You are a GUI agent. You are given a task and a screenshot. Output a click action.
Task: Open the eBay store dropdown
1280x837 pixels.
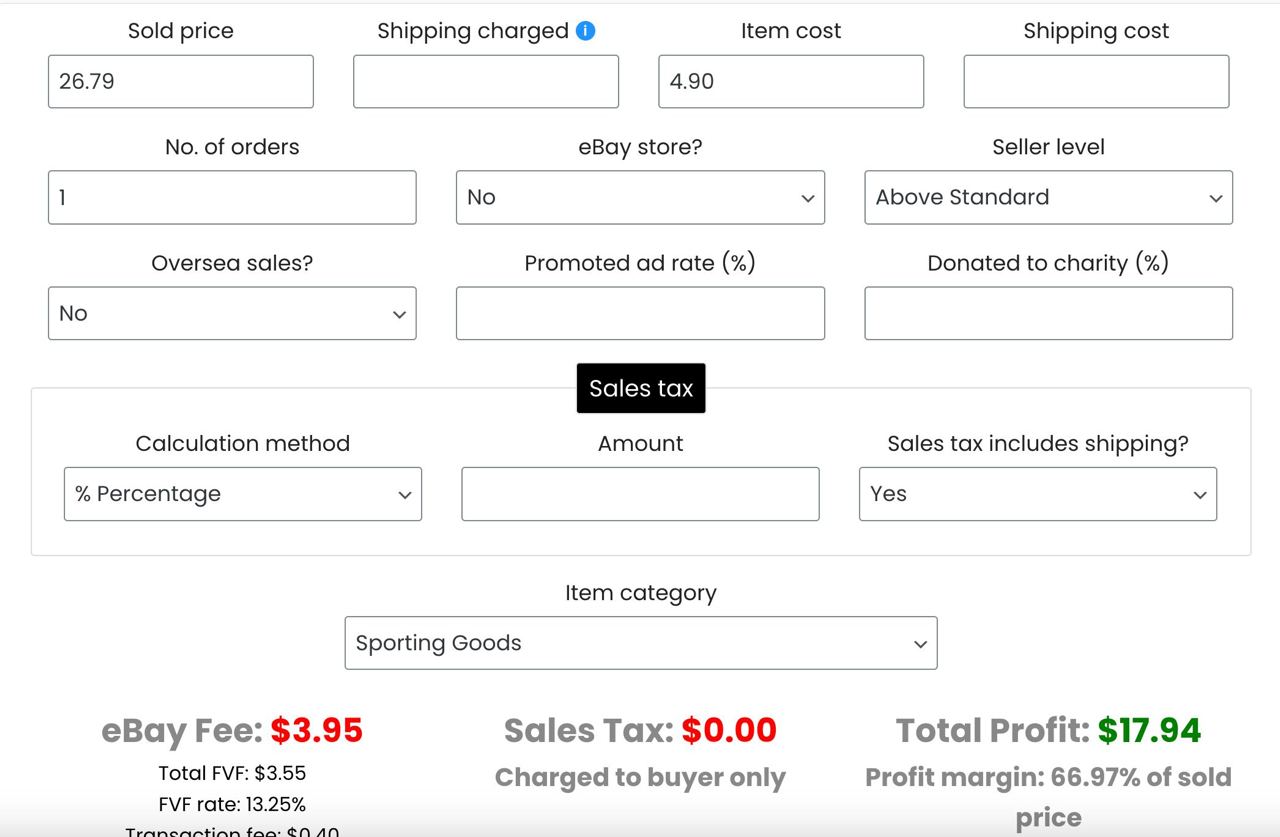[640, 197]
